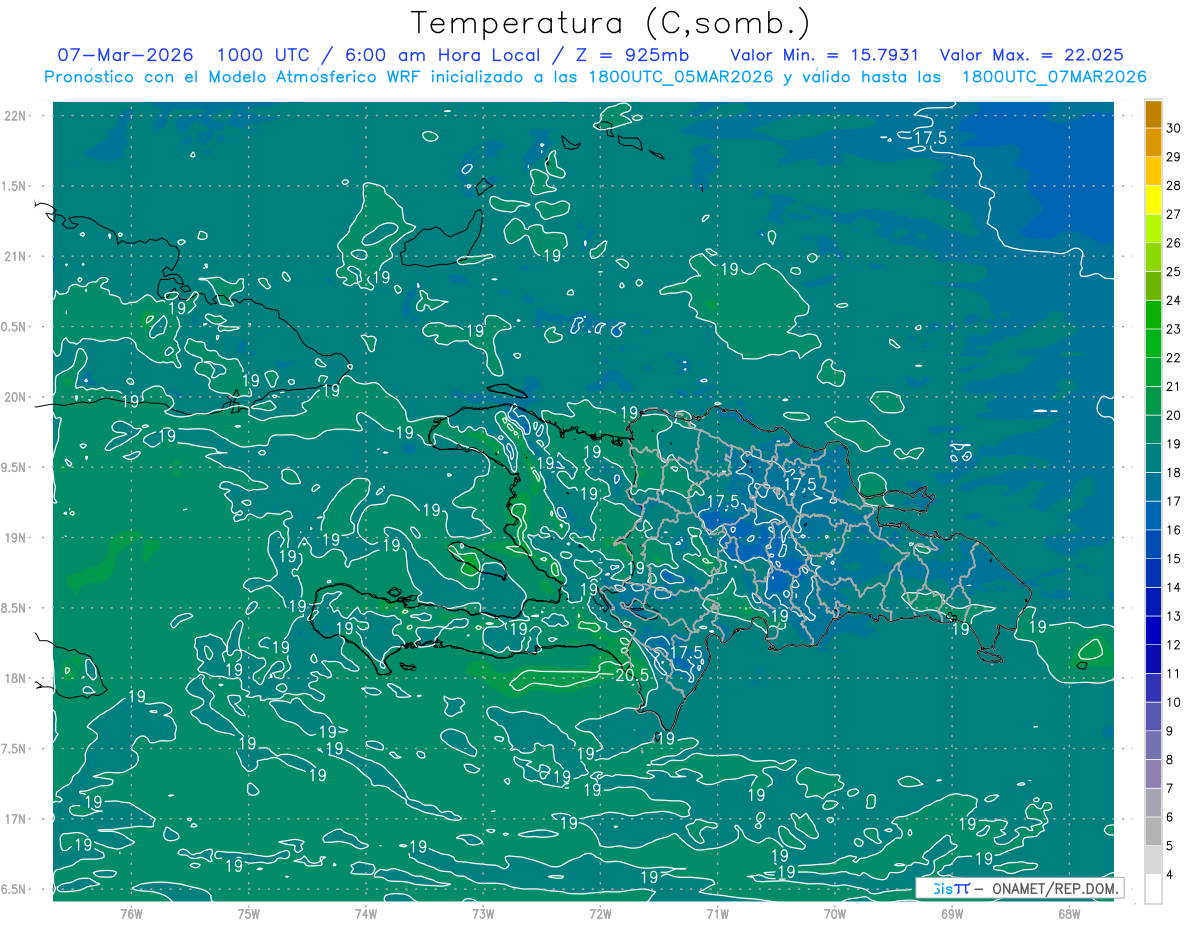Click the '69W' longitude axis label
The height and width of the screenshot is (927, 1200).
[x=952, y=913]
